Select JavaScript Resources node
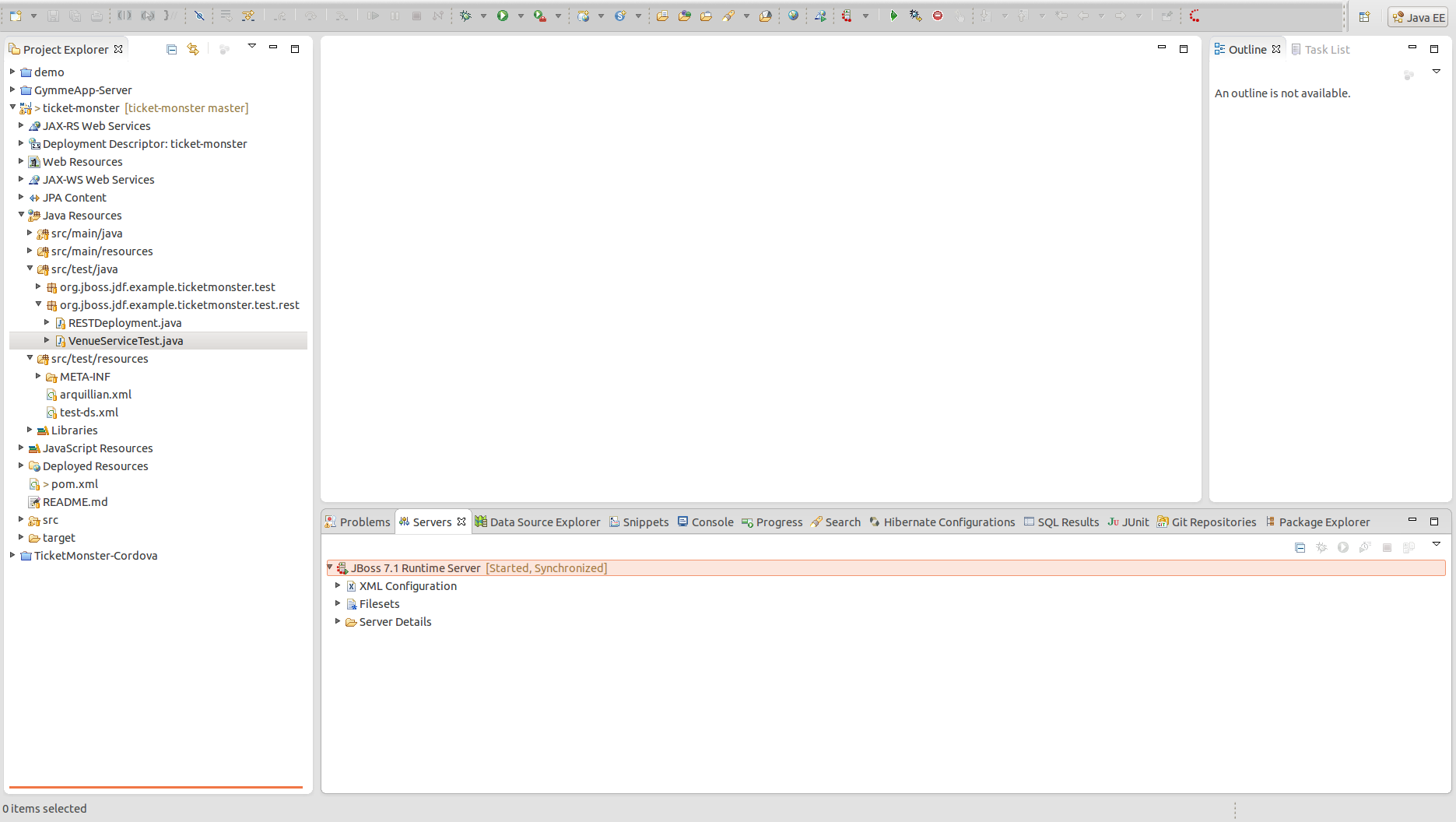The image size is (1456, 822). [97, 448]
